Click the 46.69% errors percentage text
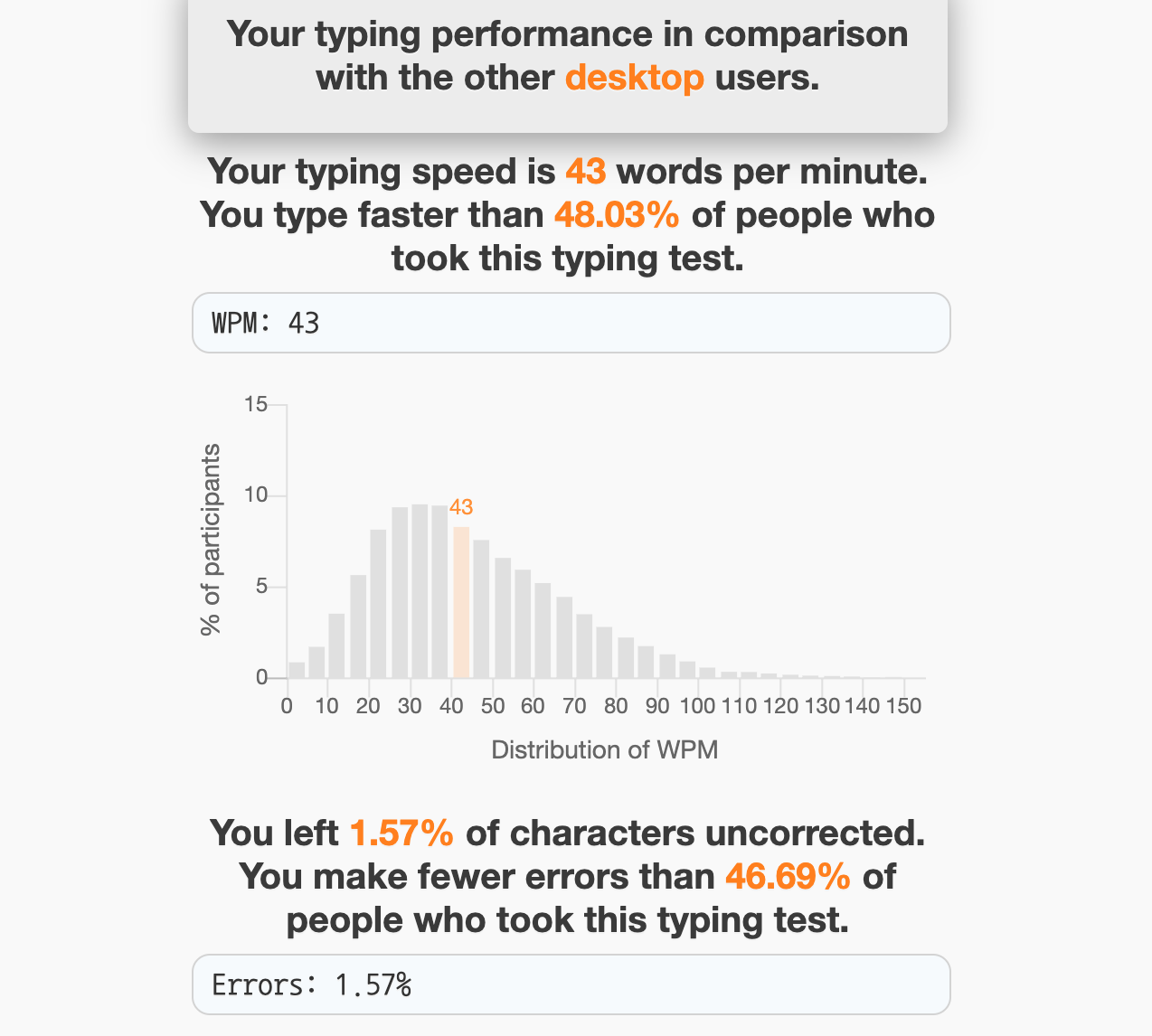This screenshot has height=1036, width=1152. click(788, 876)
